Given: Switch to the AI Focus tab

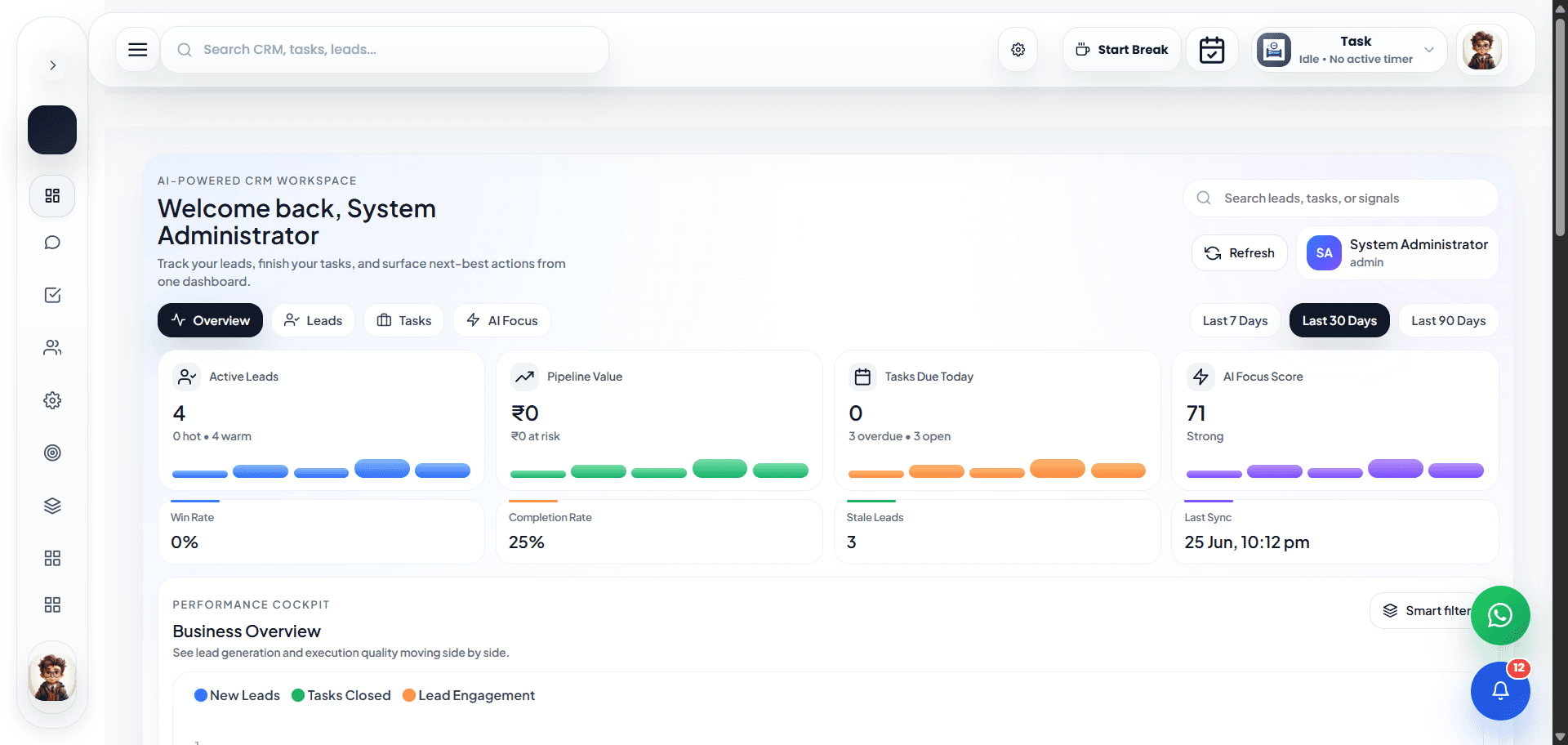Looking at the screenshot, I should 501,320.
